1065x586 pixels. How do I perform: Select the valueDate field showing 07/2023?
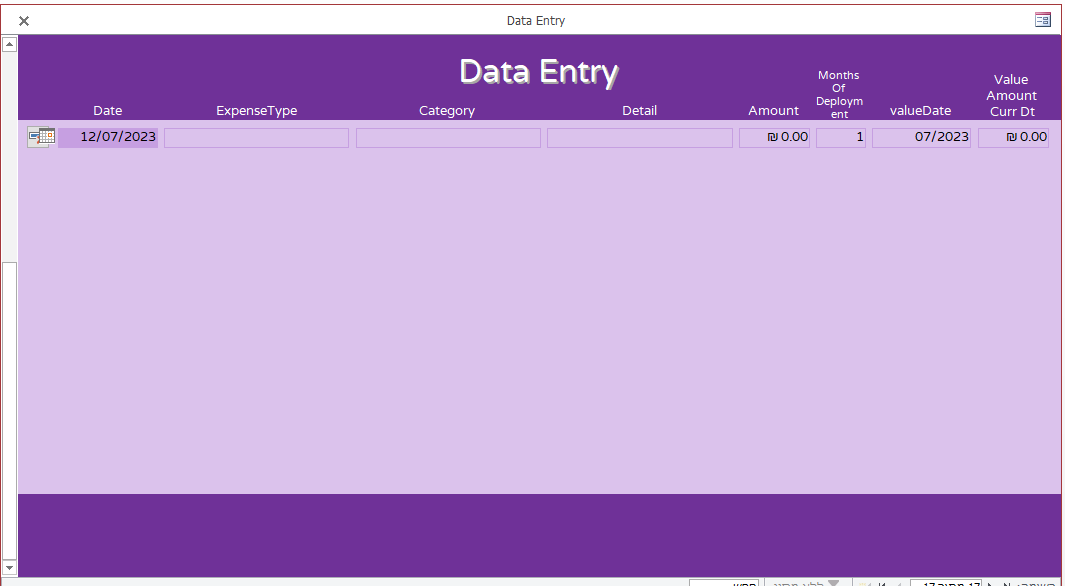(920, 138)
